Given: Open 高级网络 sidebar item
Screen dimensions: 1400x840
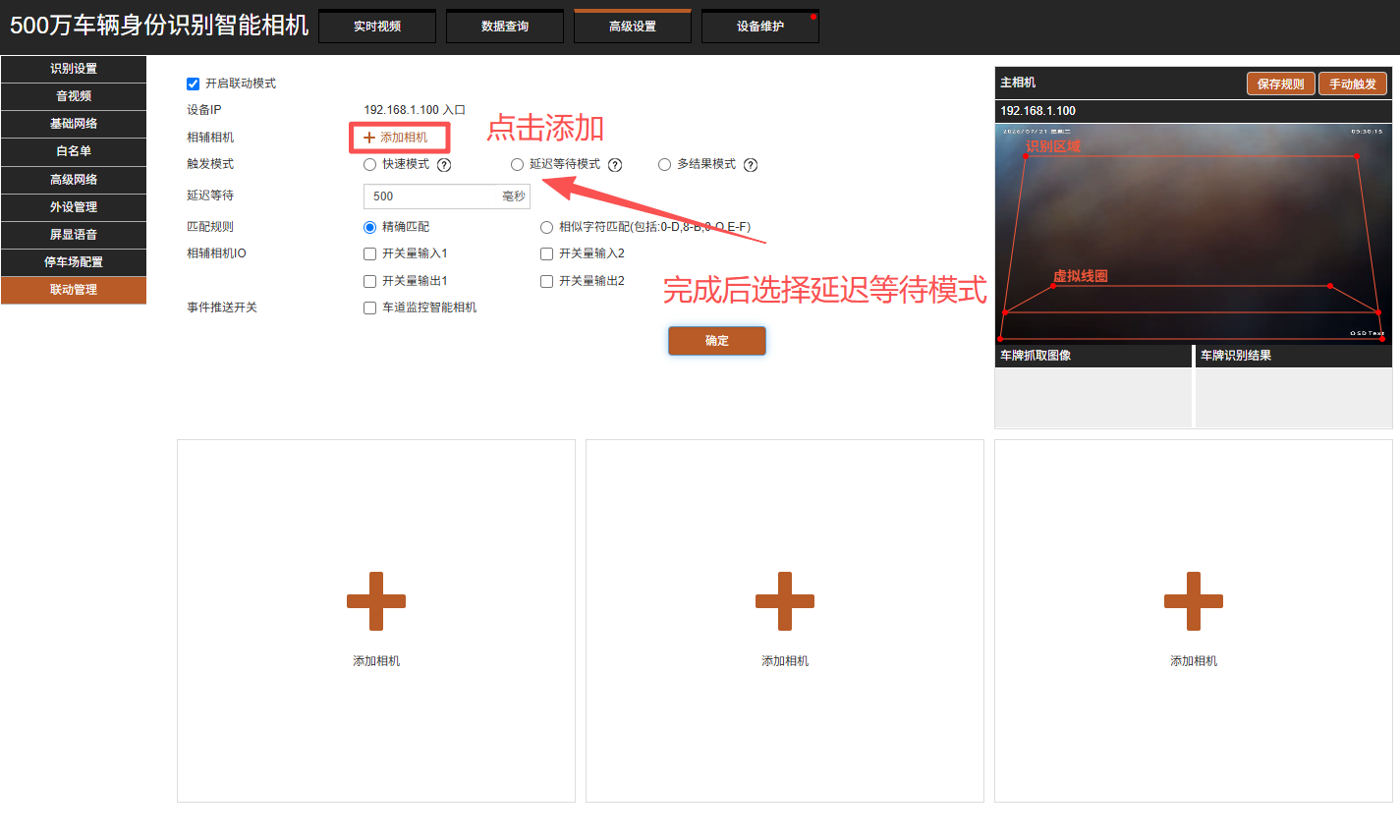Looking at the screenshot, I should pos(74,180).
